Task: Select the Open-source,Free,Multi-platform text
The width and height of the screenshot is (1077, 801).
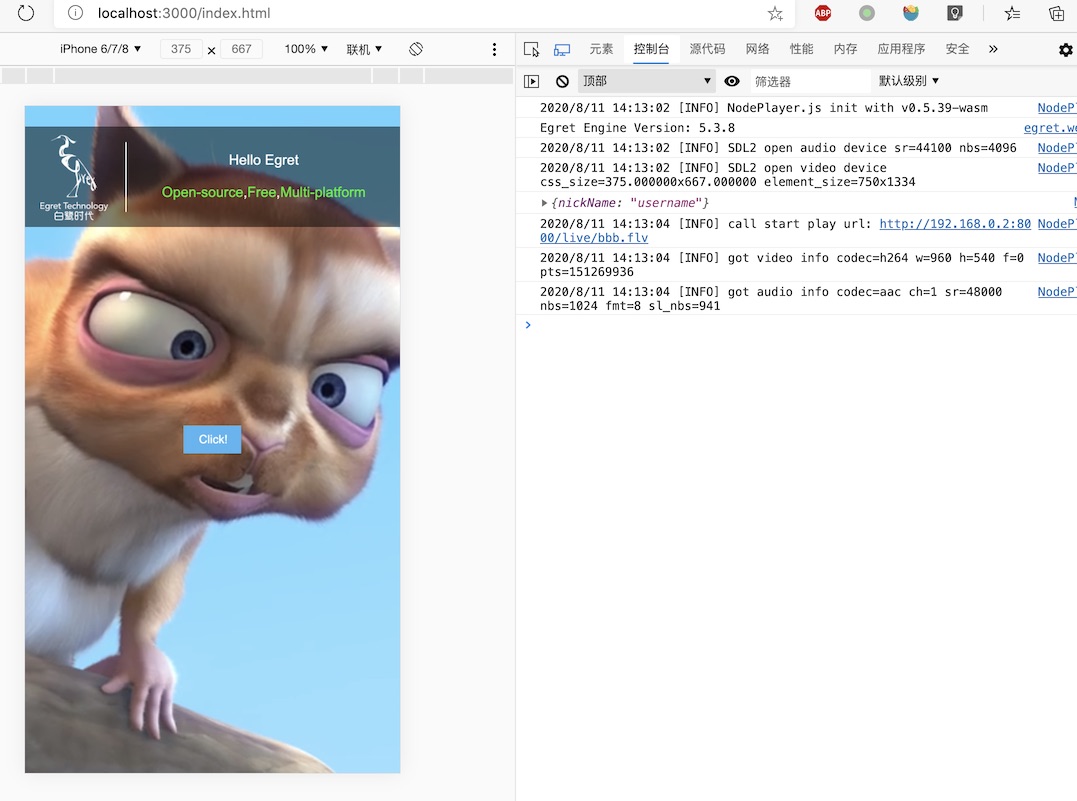Action: point(264,192)
